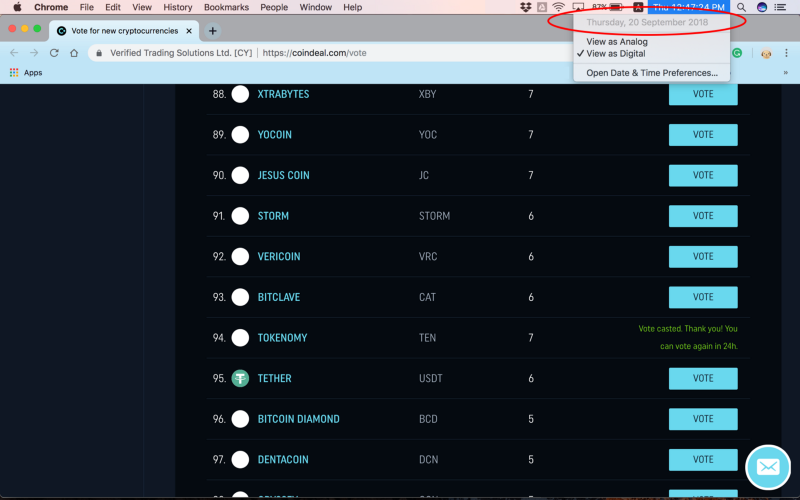Vote for YOCOIN
The image size is (800, 500).
click(x=703, y=135)
